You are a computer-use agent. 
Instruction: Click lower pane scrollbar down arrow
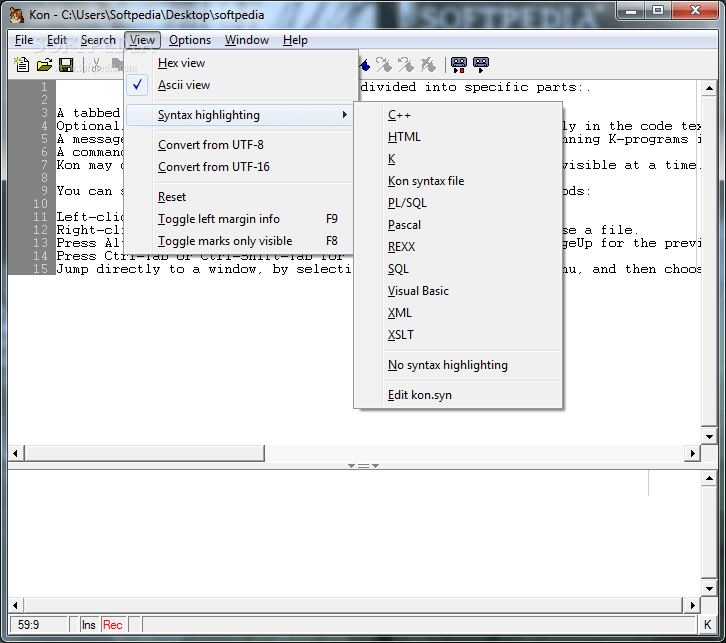pos(709,589)
